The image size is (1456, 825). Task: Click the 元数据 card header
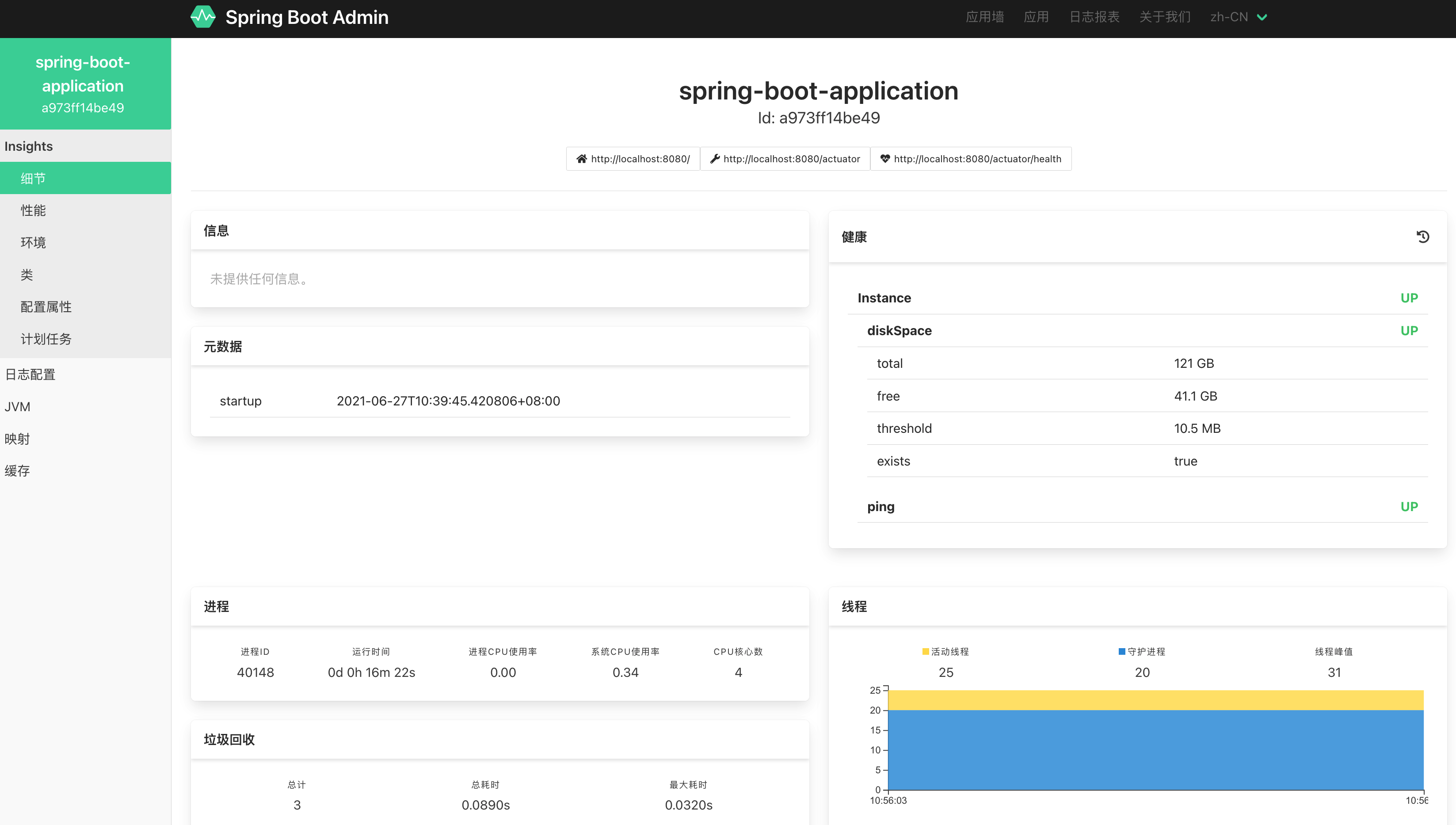[x=500, y=346]
